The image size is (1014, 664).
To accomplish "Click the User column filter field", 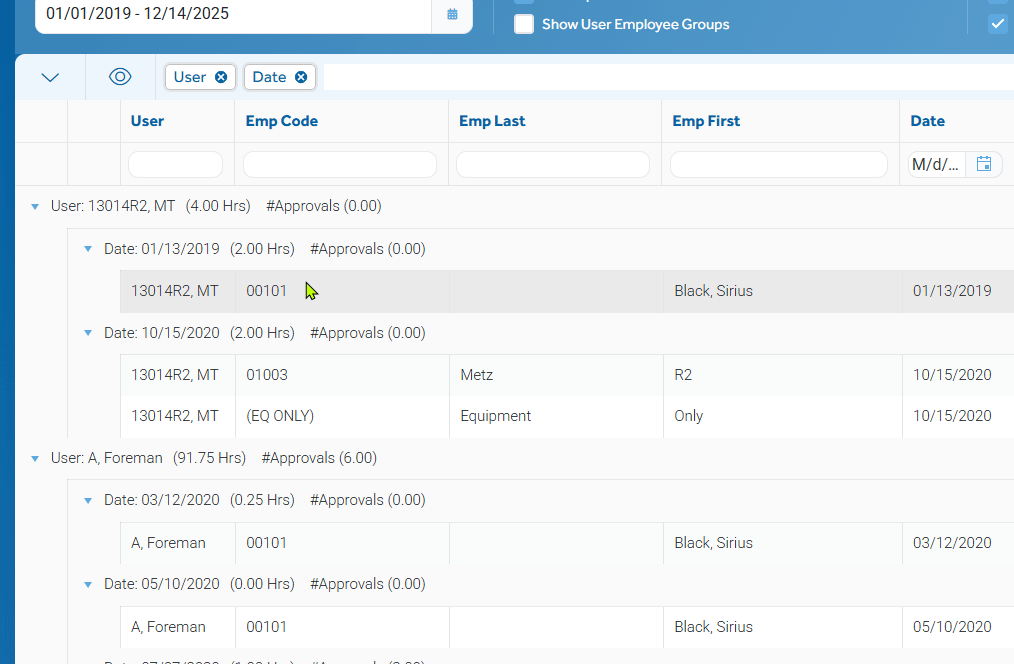I will (x=175, y=165).
